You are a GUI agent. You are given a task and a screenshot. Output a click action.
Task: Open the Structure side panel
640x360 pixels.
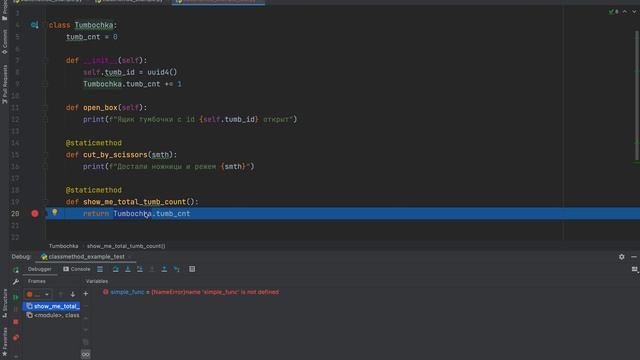(4, 304)
